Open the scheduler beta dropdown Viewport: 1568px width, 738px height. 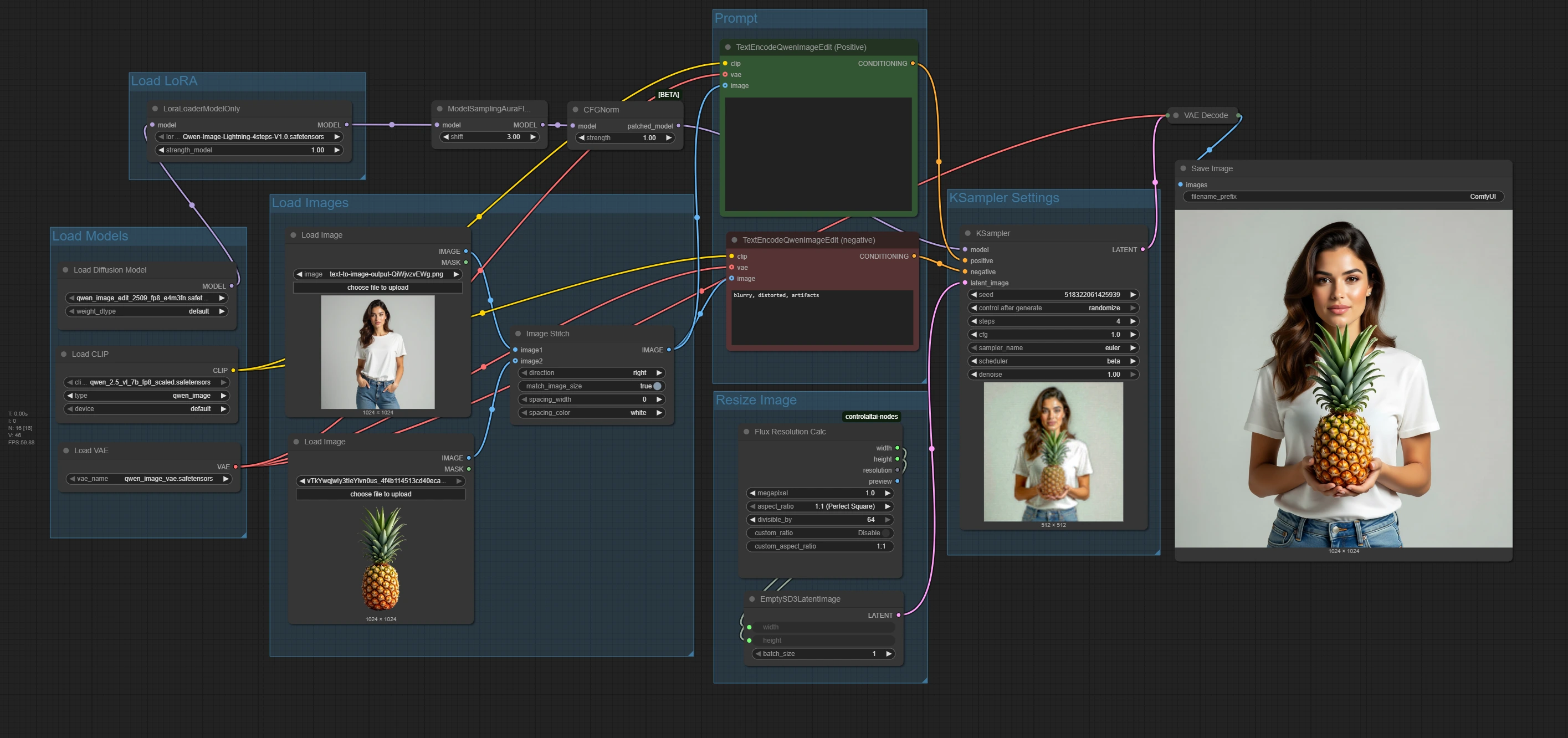pos(1052,361)
